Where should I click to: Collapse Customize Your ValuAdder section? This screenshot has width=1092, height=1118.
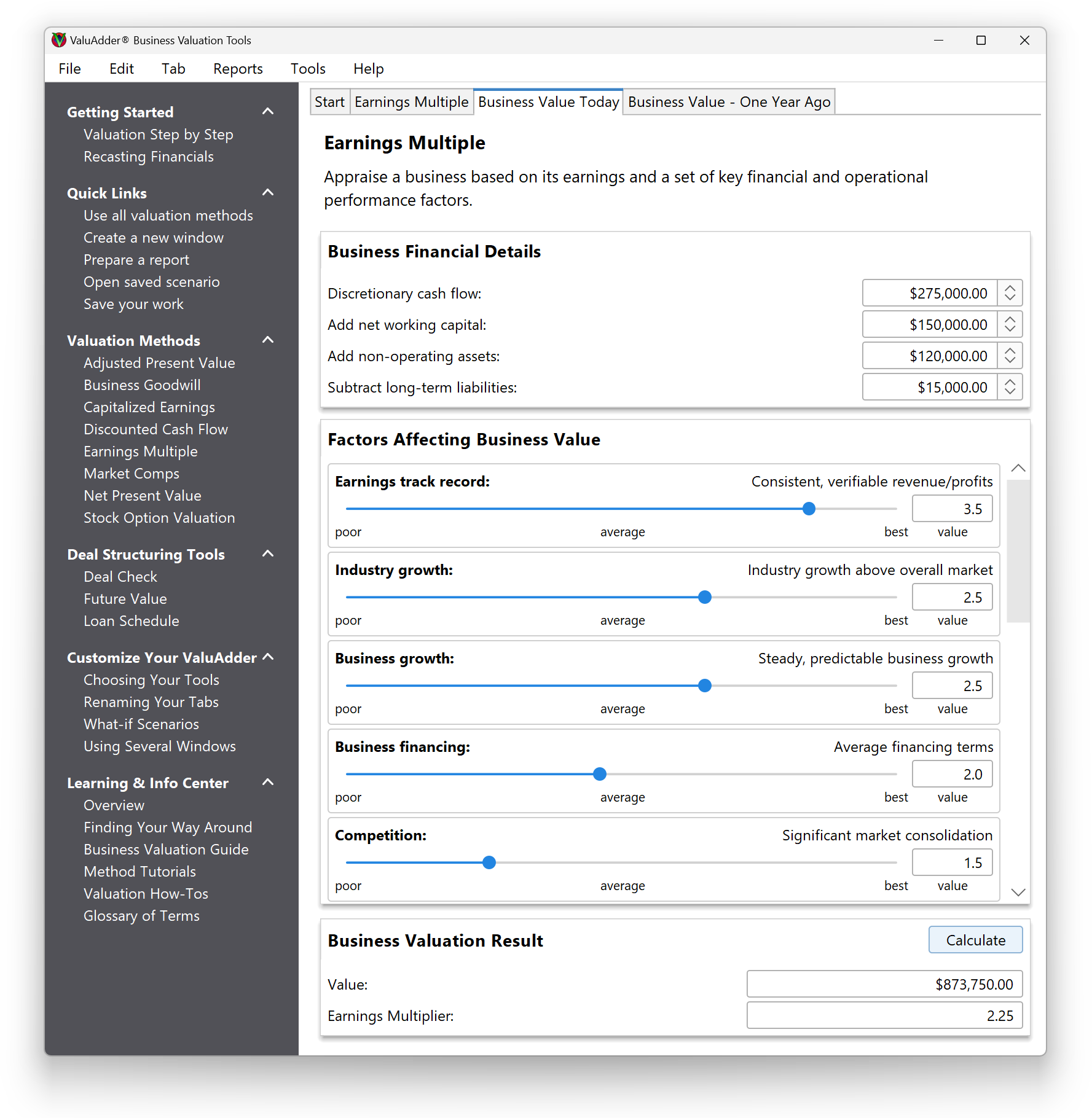tap(268, 657)
